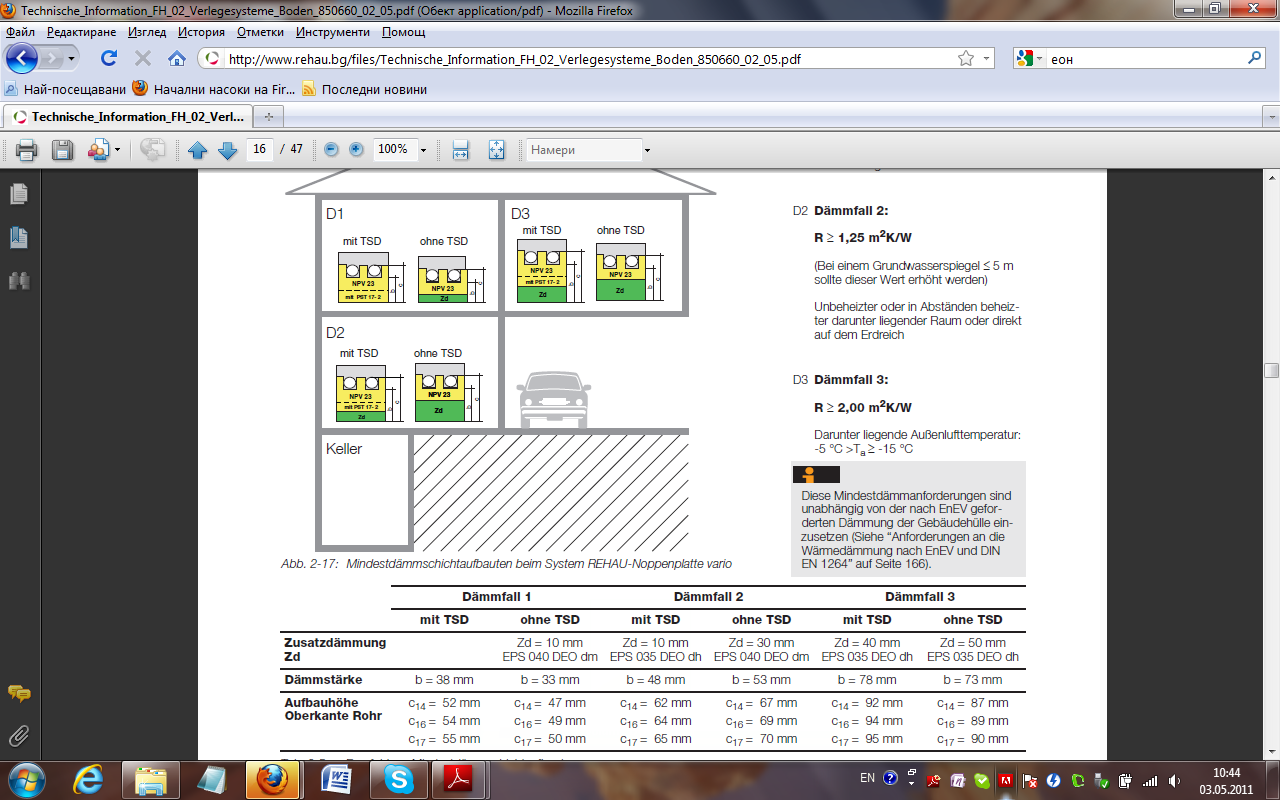Reload the current page

[109, 58]
